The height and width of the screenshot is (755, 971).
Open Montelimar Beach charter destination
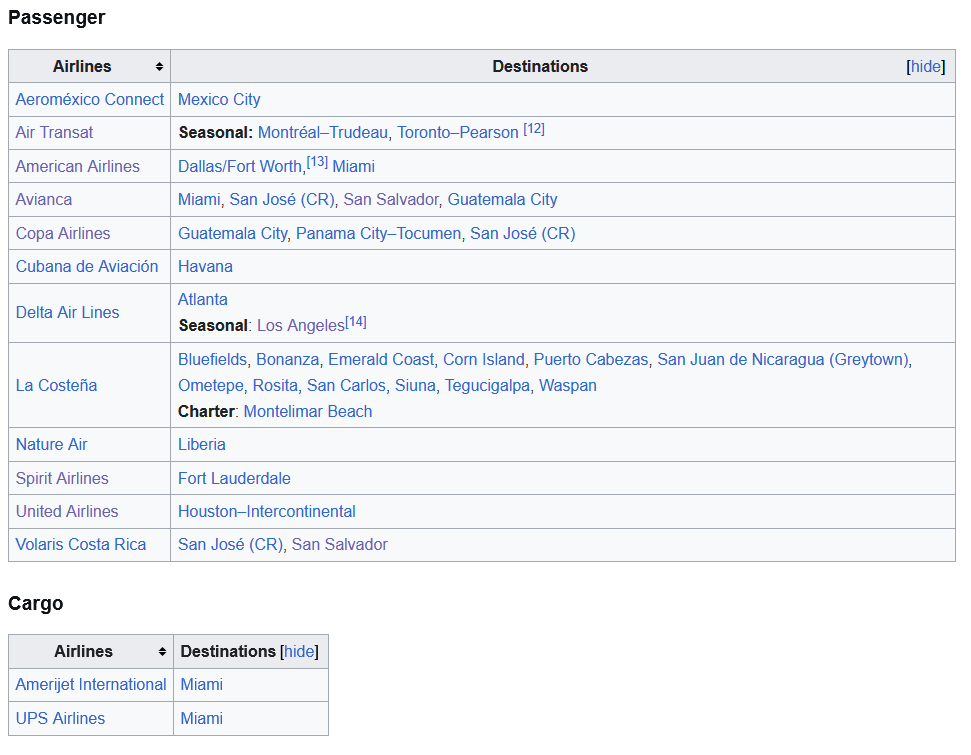point(308,411)
